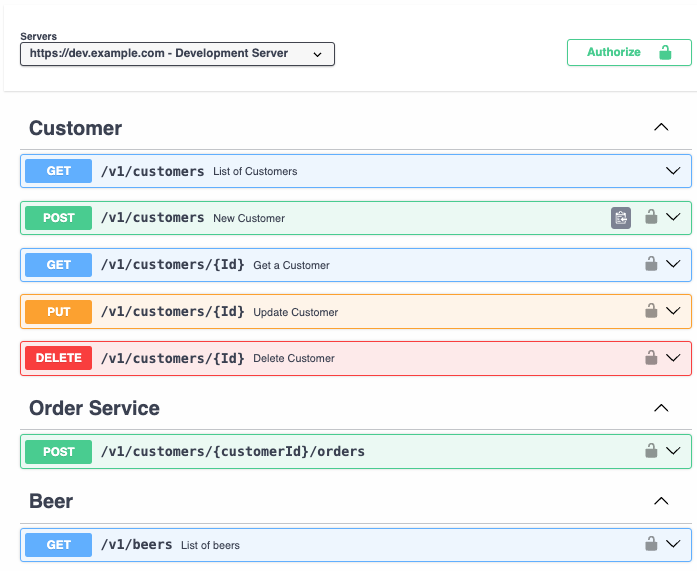Click the lock icon on the orders endpoint
The image size is (697, 571).
[x=651, y=451]
